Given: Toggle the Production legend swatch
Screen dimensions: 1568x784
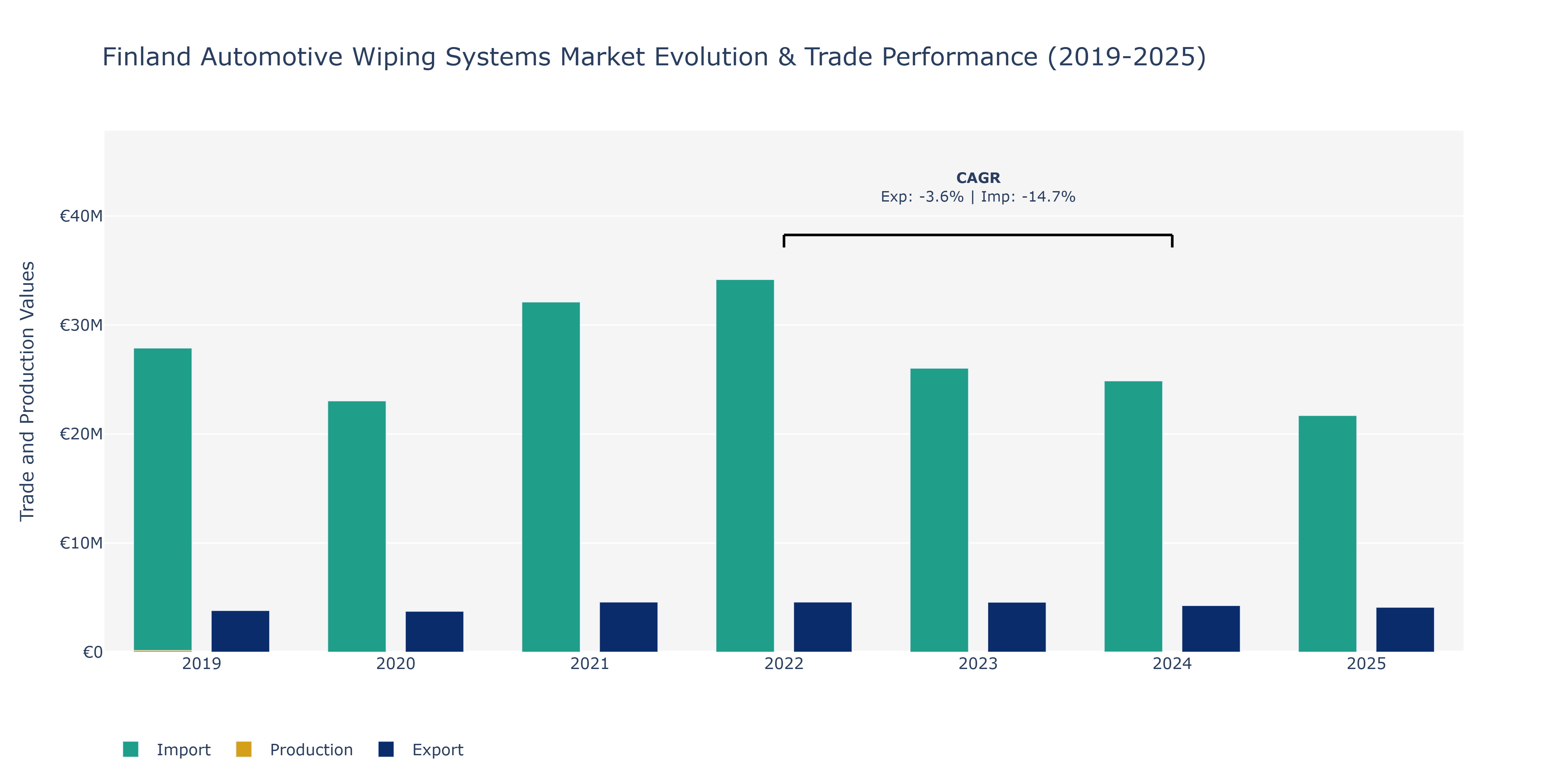Looking at the screenshot, I should pos(243,749).
